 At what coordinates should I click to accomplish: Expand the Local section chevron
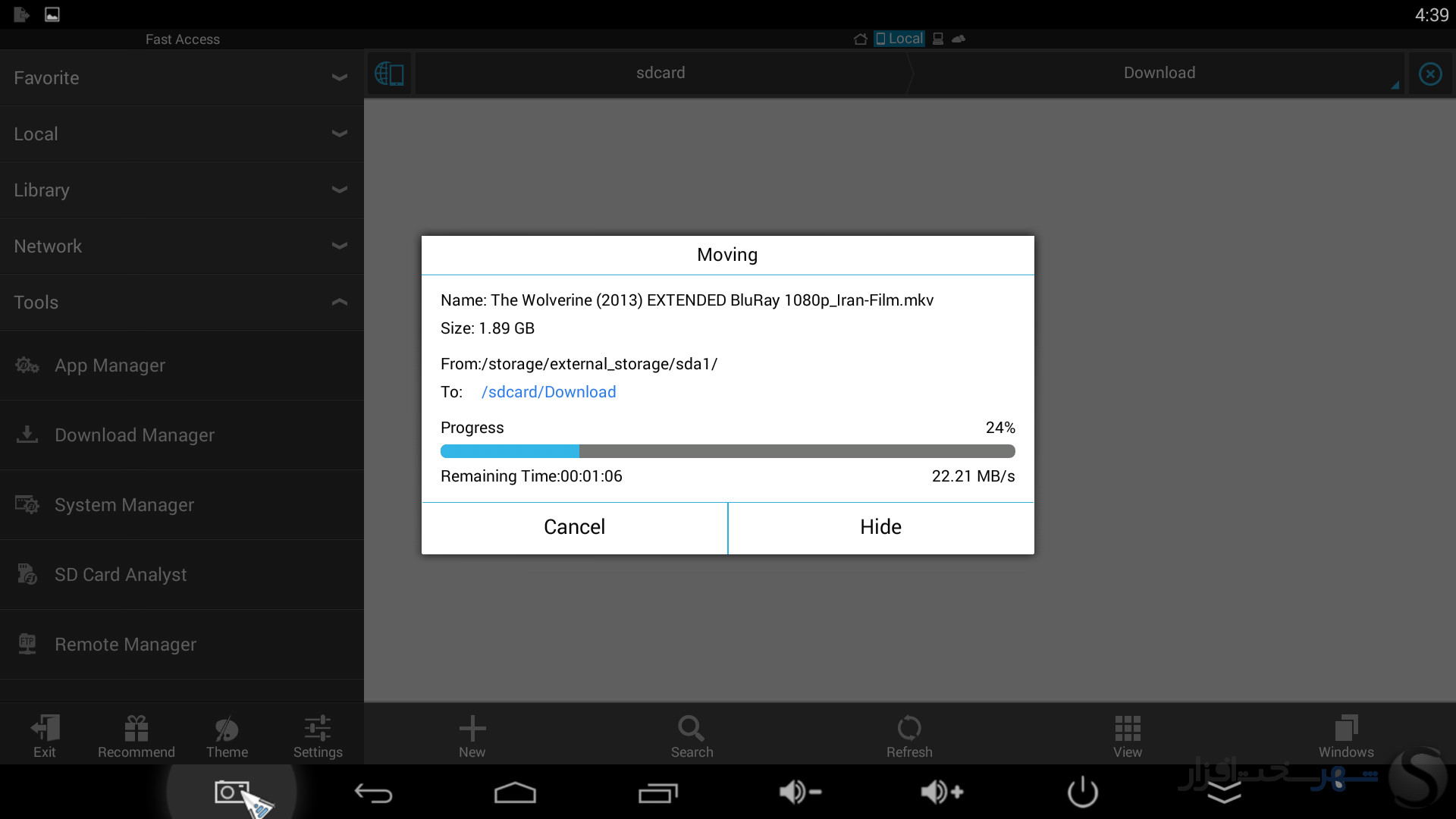pyautogui.click(x=339, y=133)
